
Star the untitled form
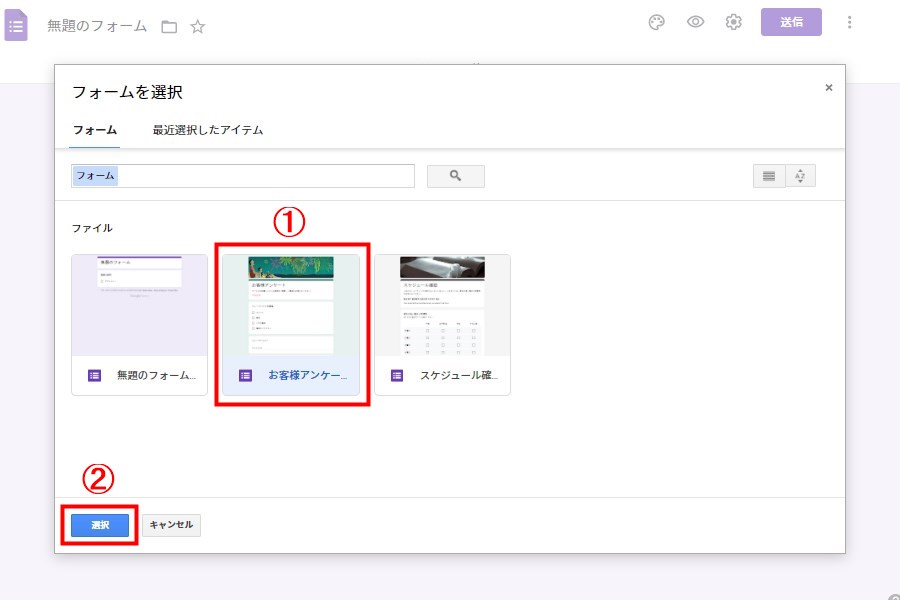click(x=198, y=27)
